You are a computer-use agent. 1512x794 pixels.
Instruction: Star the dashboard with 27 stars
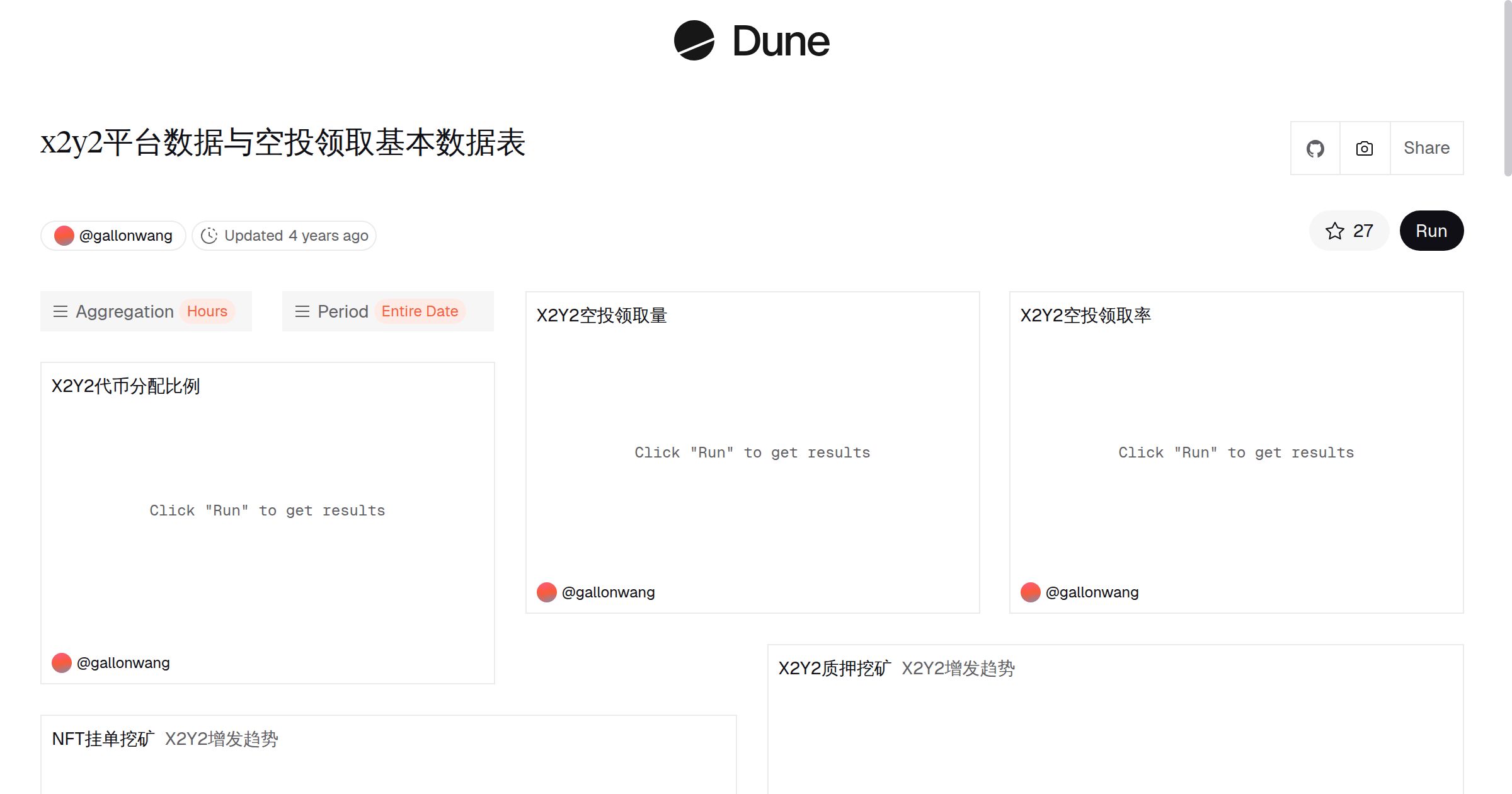point(1349,231)
